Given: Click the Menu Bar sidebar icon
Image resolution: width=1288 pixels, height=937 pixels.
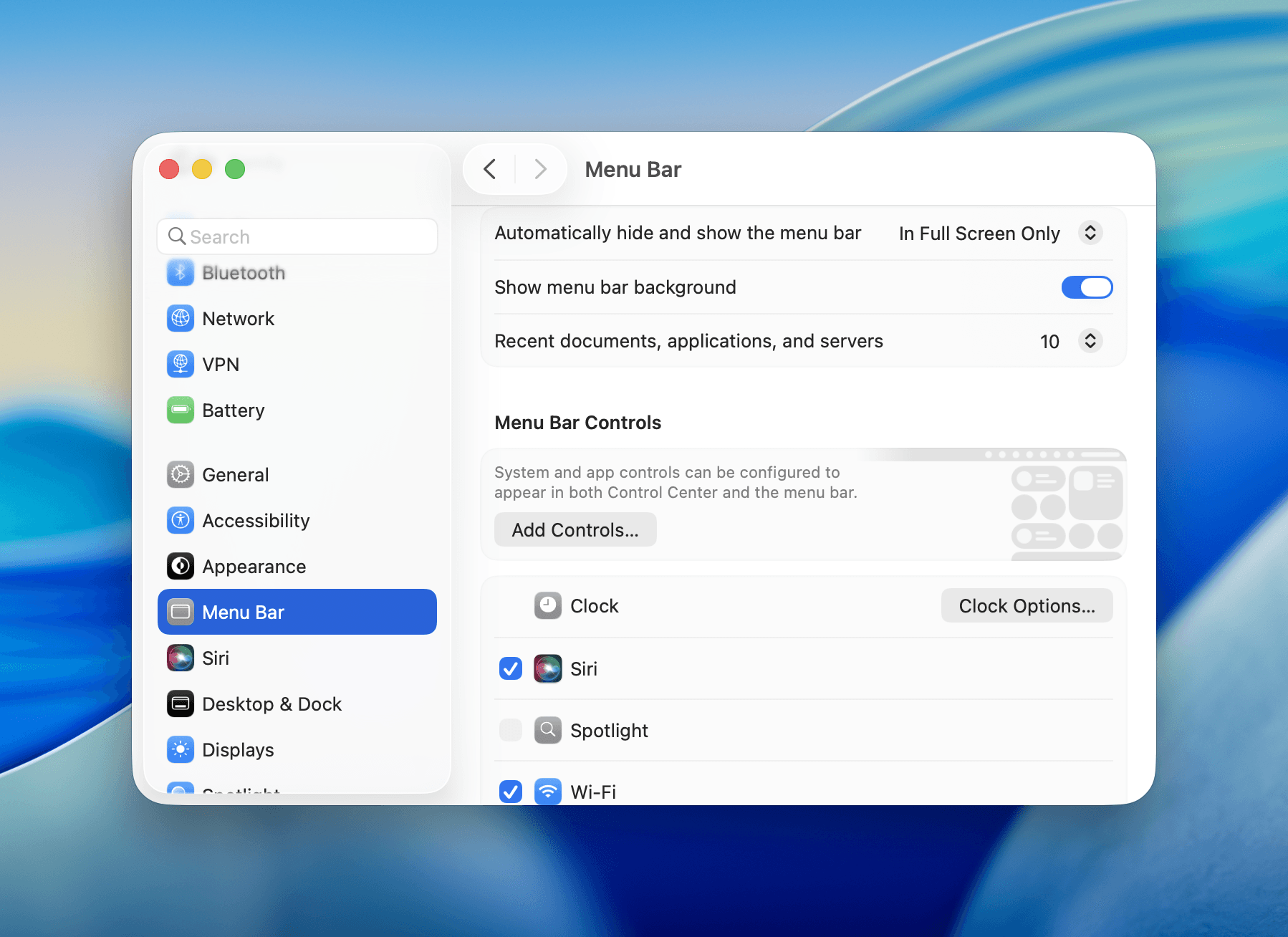Looking at the screenshot, I should coord(181,612).
